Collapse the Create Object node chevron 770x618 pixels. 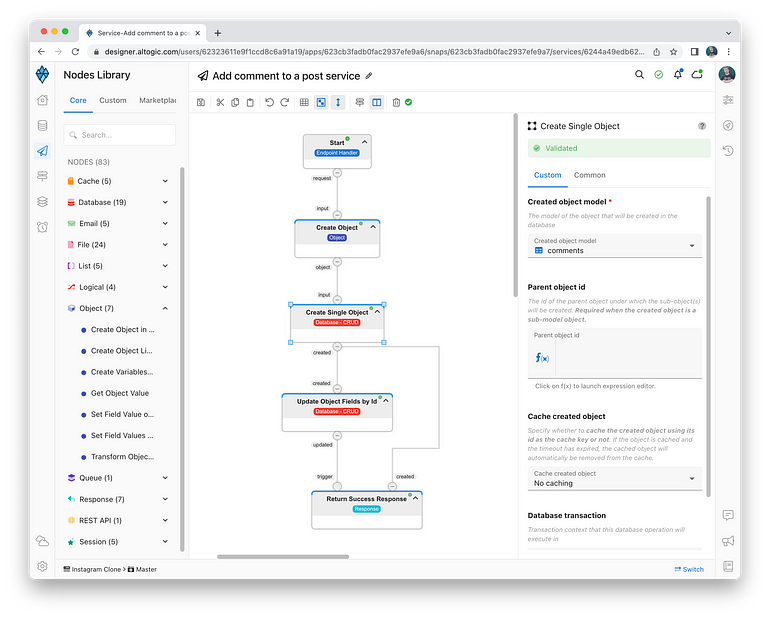pyautogui.click(x=373, y=227)
